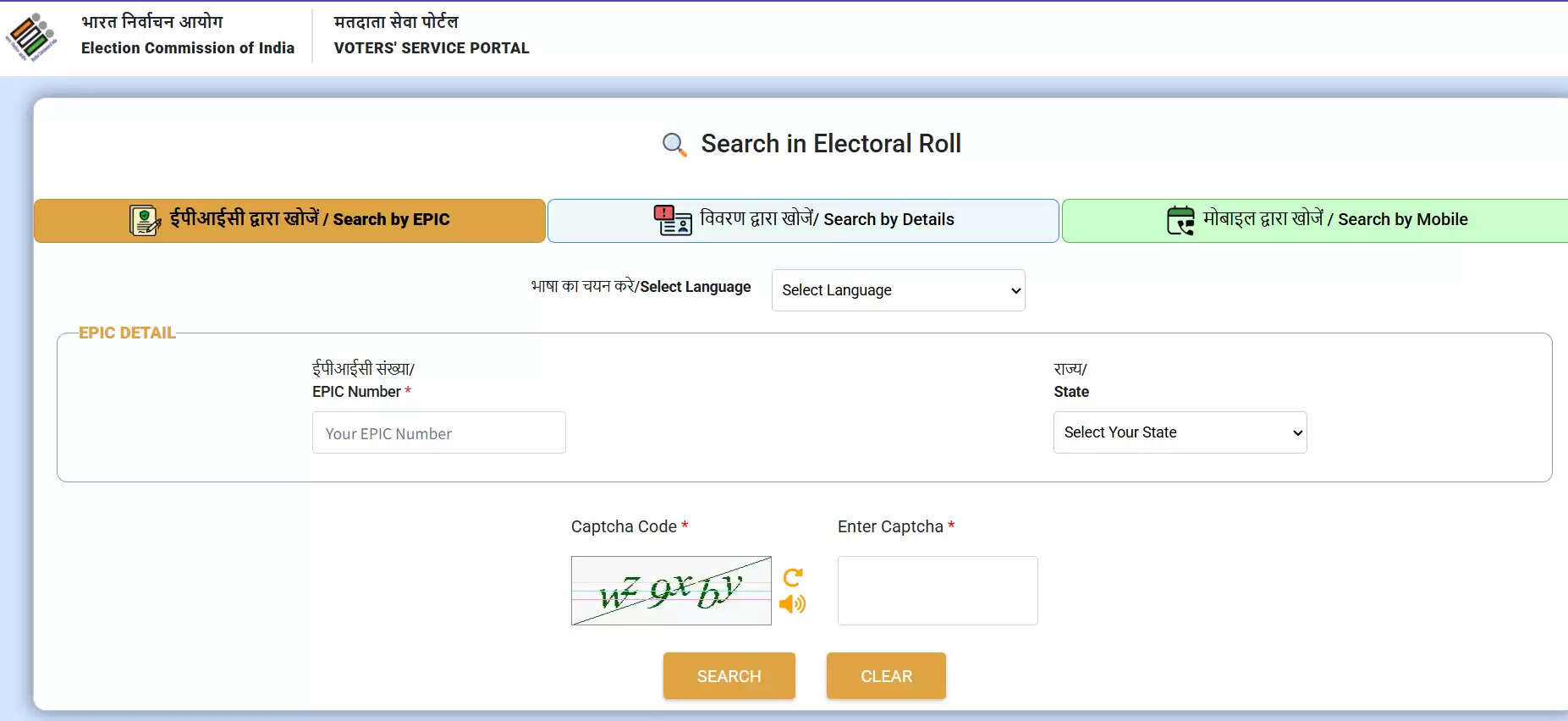Click the magnifier icon beside Search in Electoral Roll
Viewport: 1568px width, 721px height.
[x=674, y=145]
